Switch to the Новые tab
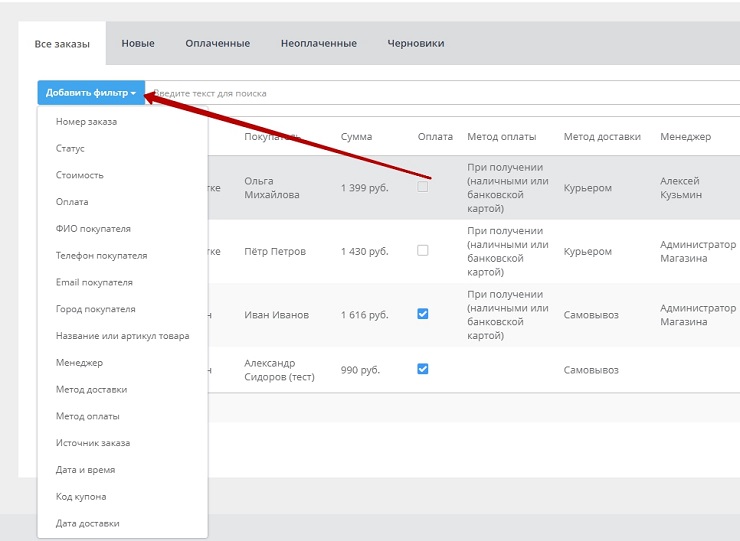740x541 pixels. (x=138, y=44)
